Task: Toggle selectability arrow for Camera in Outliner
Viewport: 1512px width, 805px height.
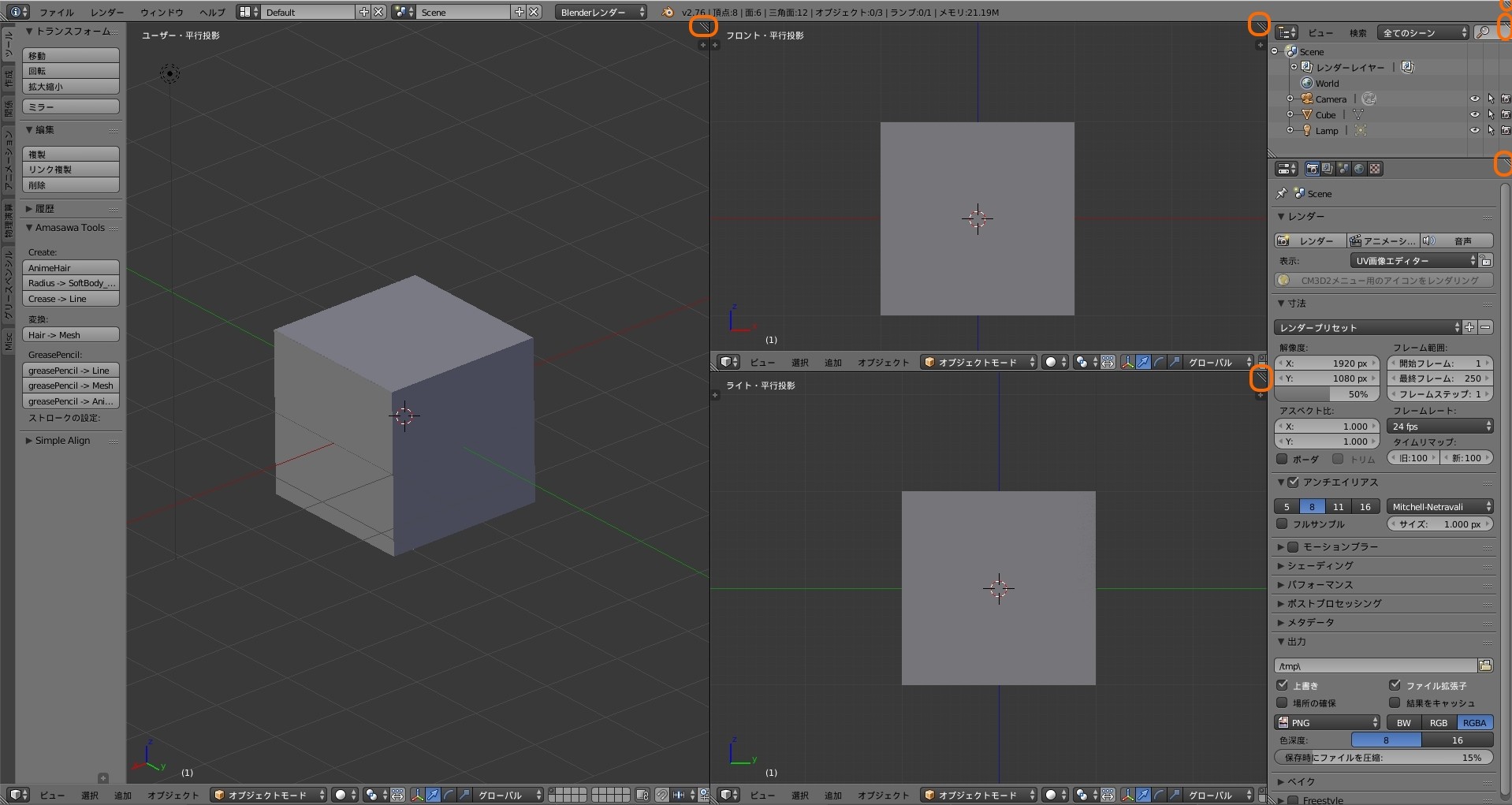Action: pos(1490,99)
